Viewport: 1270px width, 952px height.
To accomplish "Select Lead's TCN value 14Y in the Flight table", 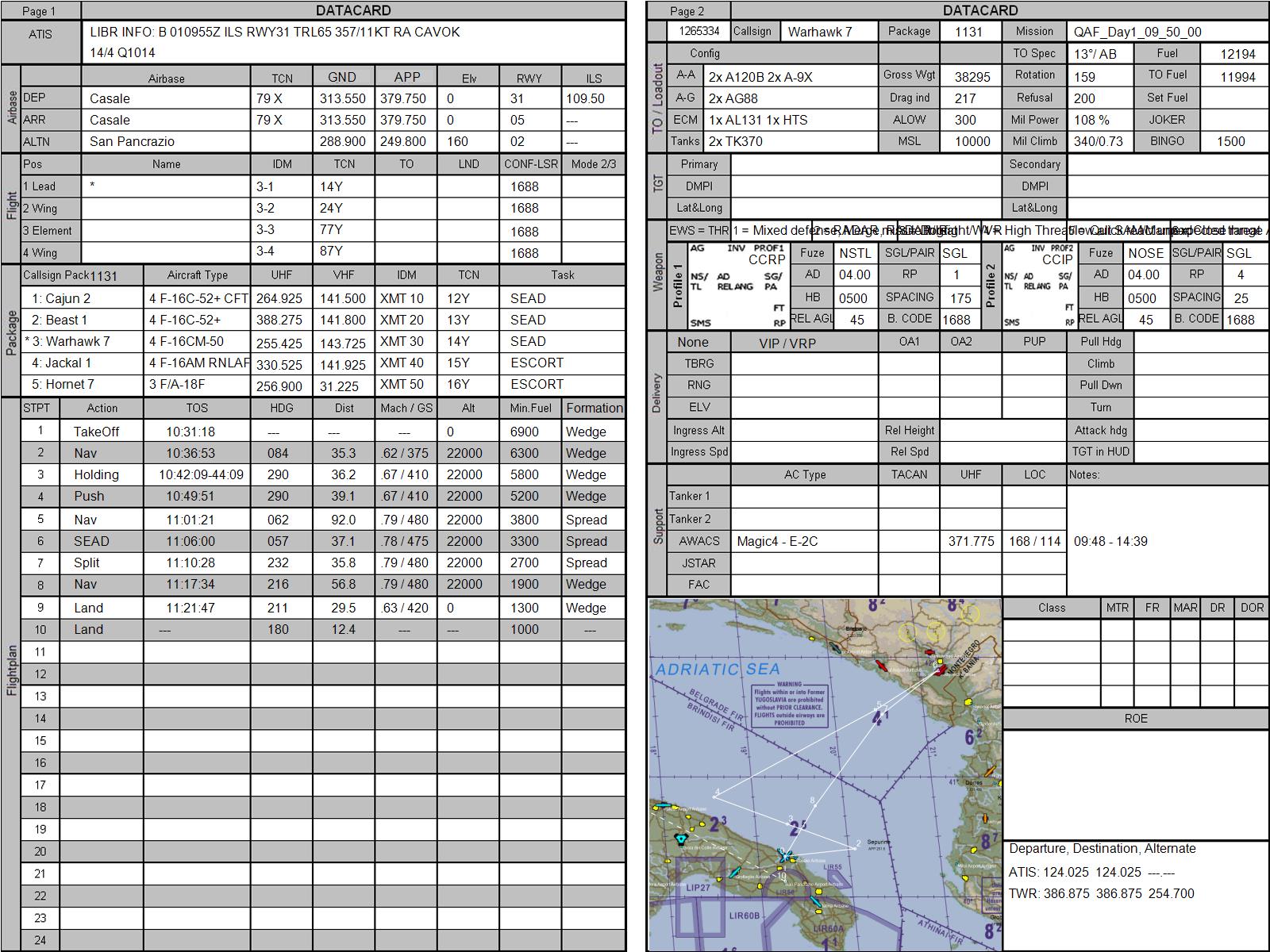I will 331,186.
